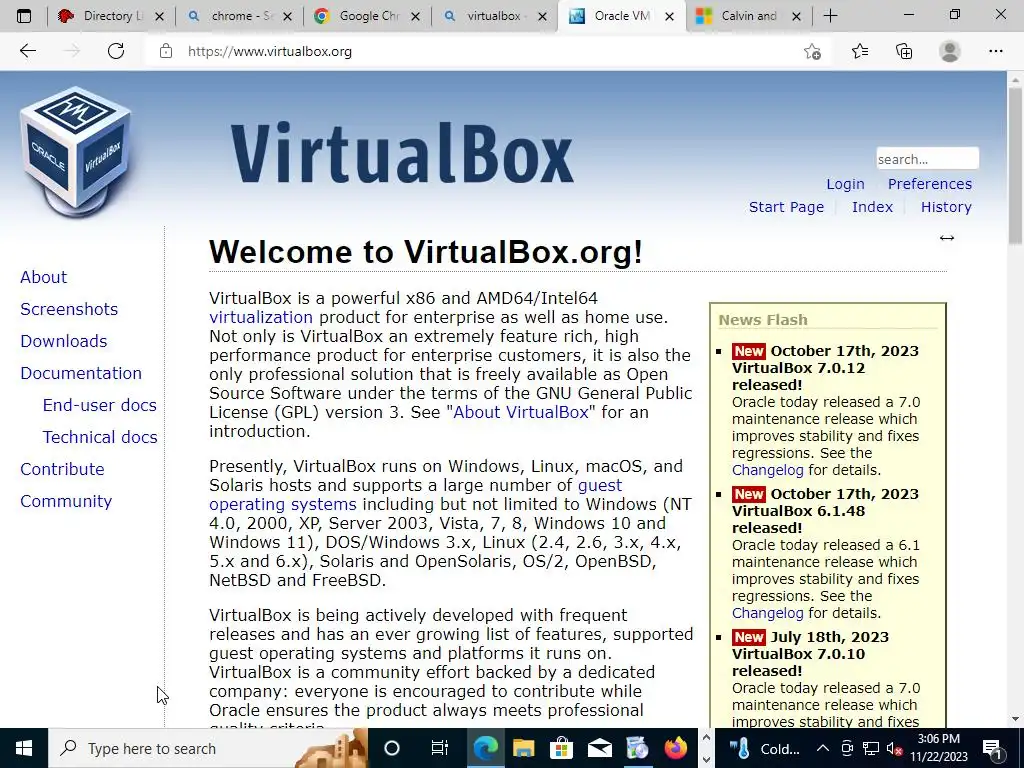Open the Favorites list icon
The height and width of the screenshot is (768, 1024).
pyautogui.click(x=860, y=51)
